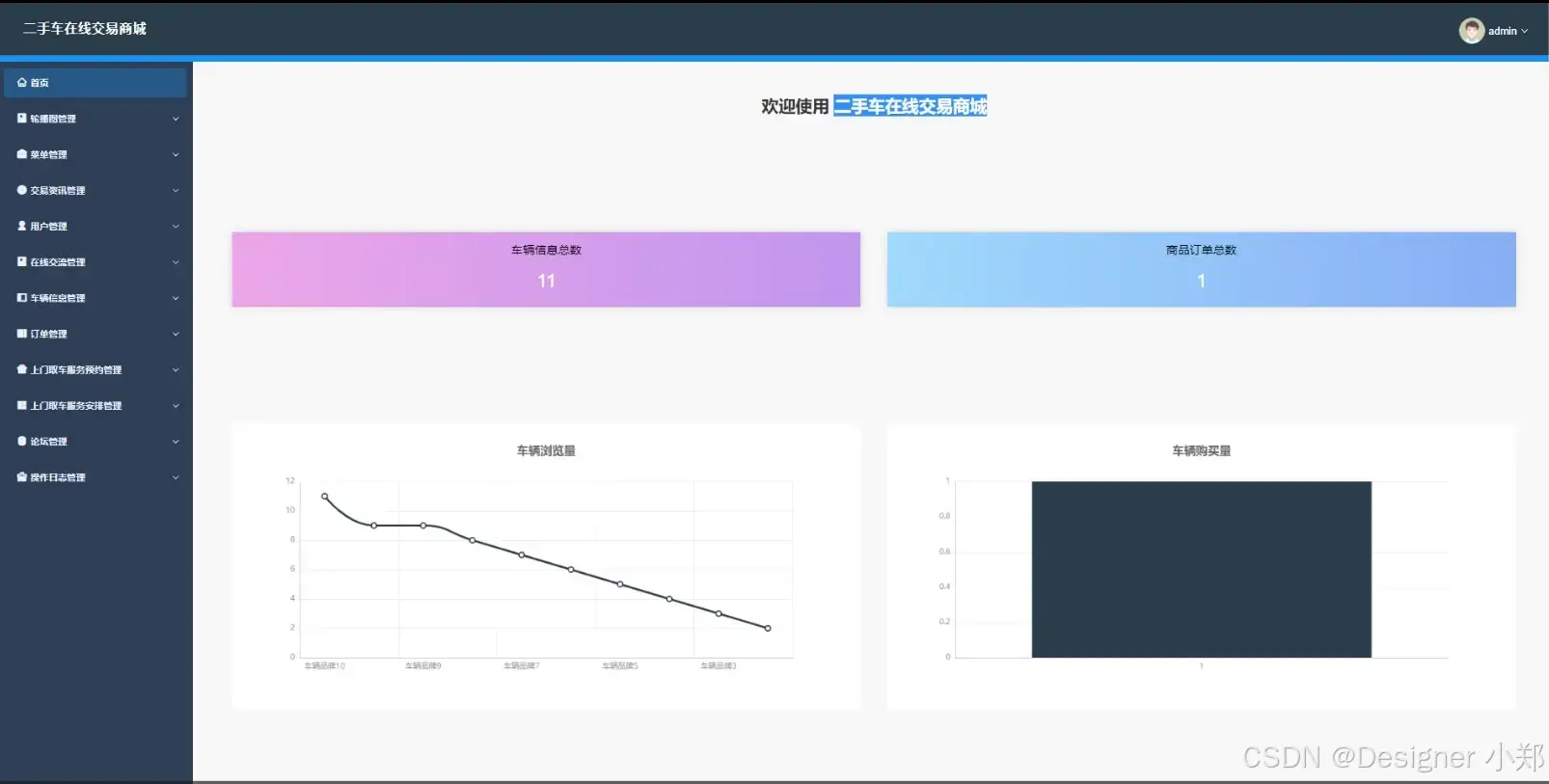Click the number 1 in blue card
Screen dimensions: 1549x784
pos(1202,281)
